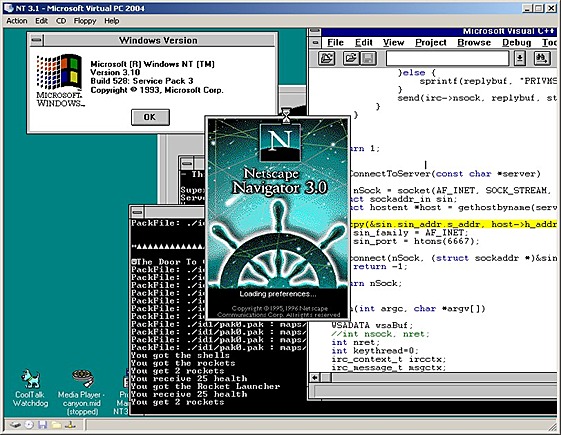Click "You got the Rocket Launcher" console line
The width and height of the screenshot is (561, 435).
pyautogui.click(x=205, y=386)
